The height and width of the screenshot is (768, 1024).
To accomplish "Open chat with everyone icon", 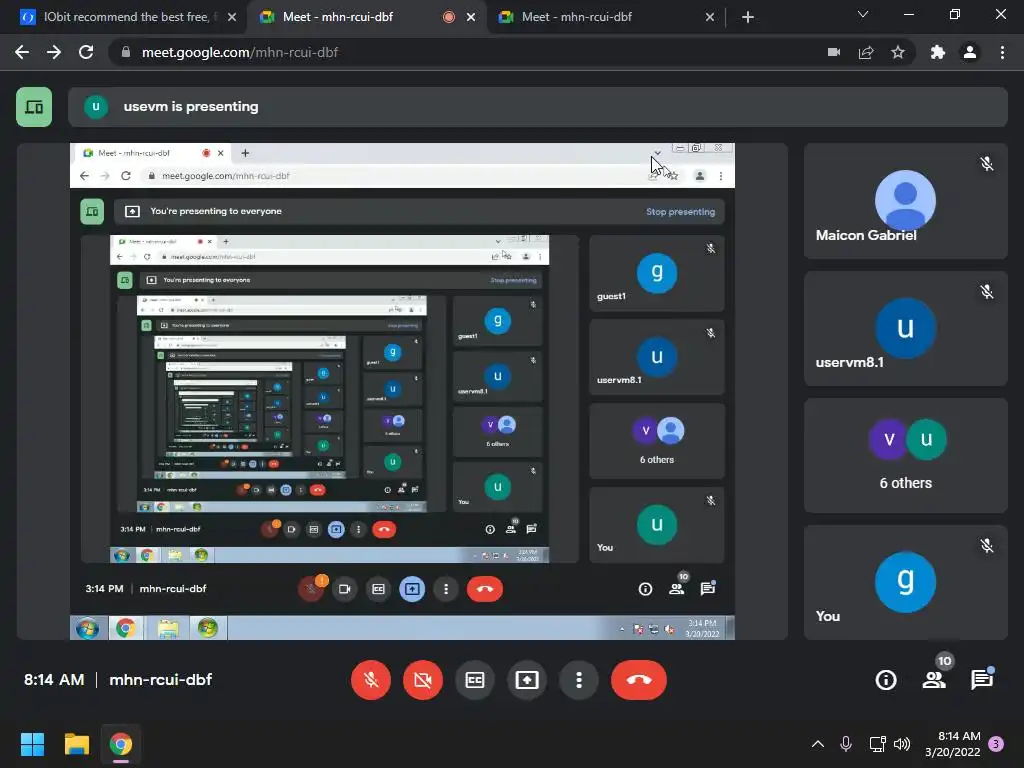I will click(x=982, y=680).
